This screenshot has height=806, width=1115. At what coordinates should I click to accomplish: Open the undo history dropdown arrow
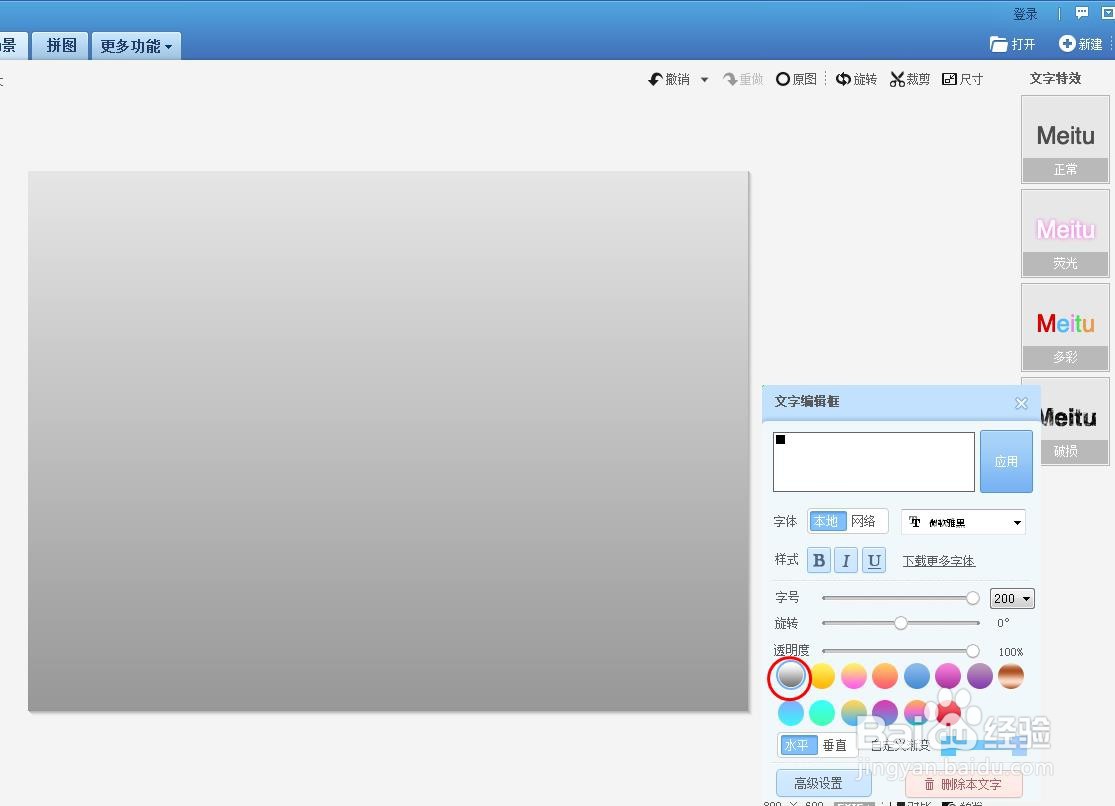[704, 80]
